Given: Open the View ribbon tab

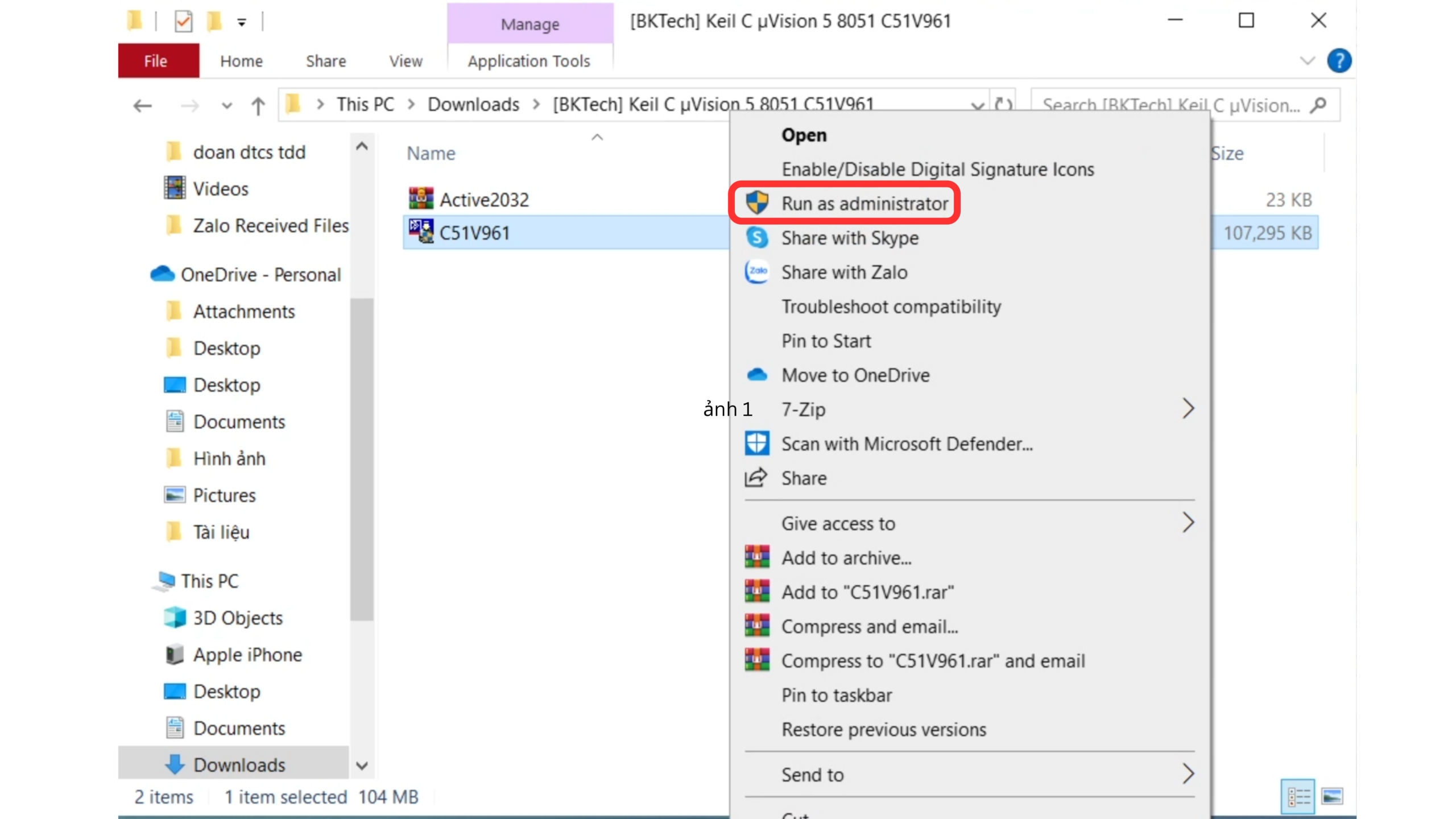Looking at the screenshot, I should [x=406, y=61].
